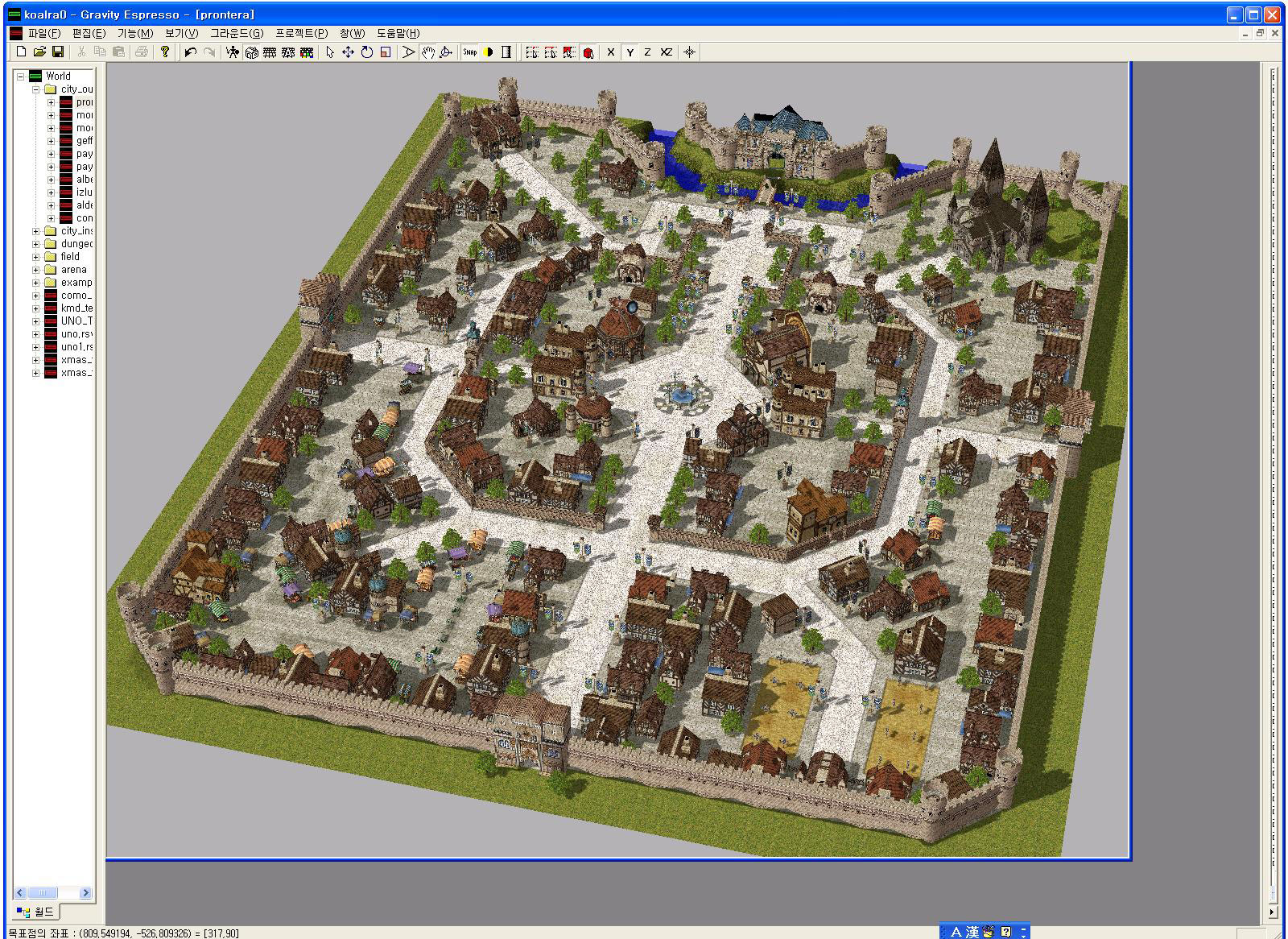Click the red-marked grid selection icon
The image size is (1288, 939).
pos(569,52)
